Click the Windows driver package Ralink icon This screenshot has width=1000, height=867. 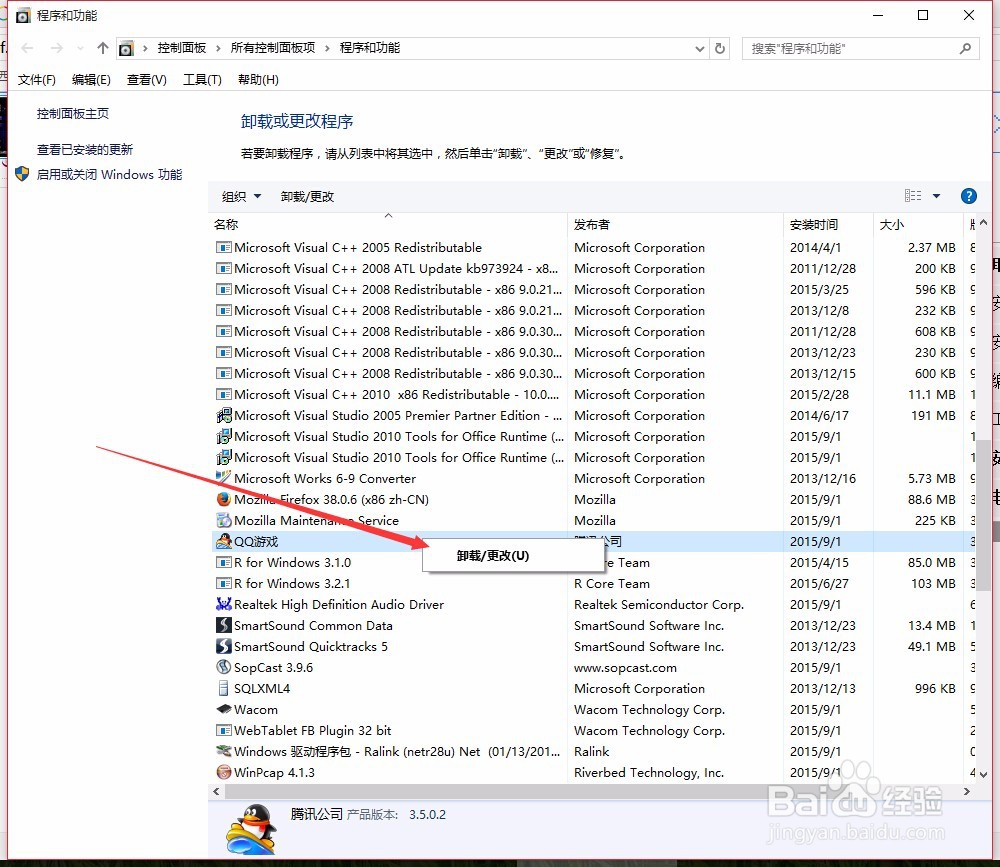(x=223, y=751)
